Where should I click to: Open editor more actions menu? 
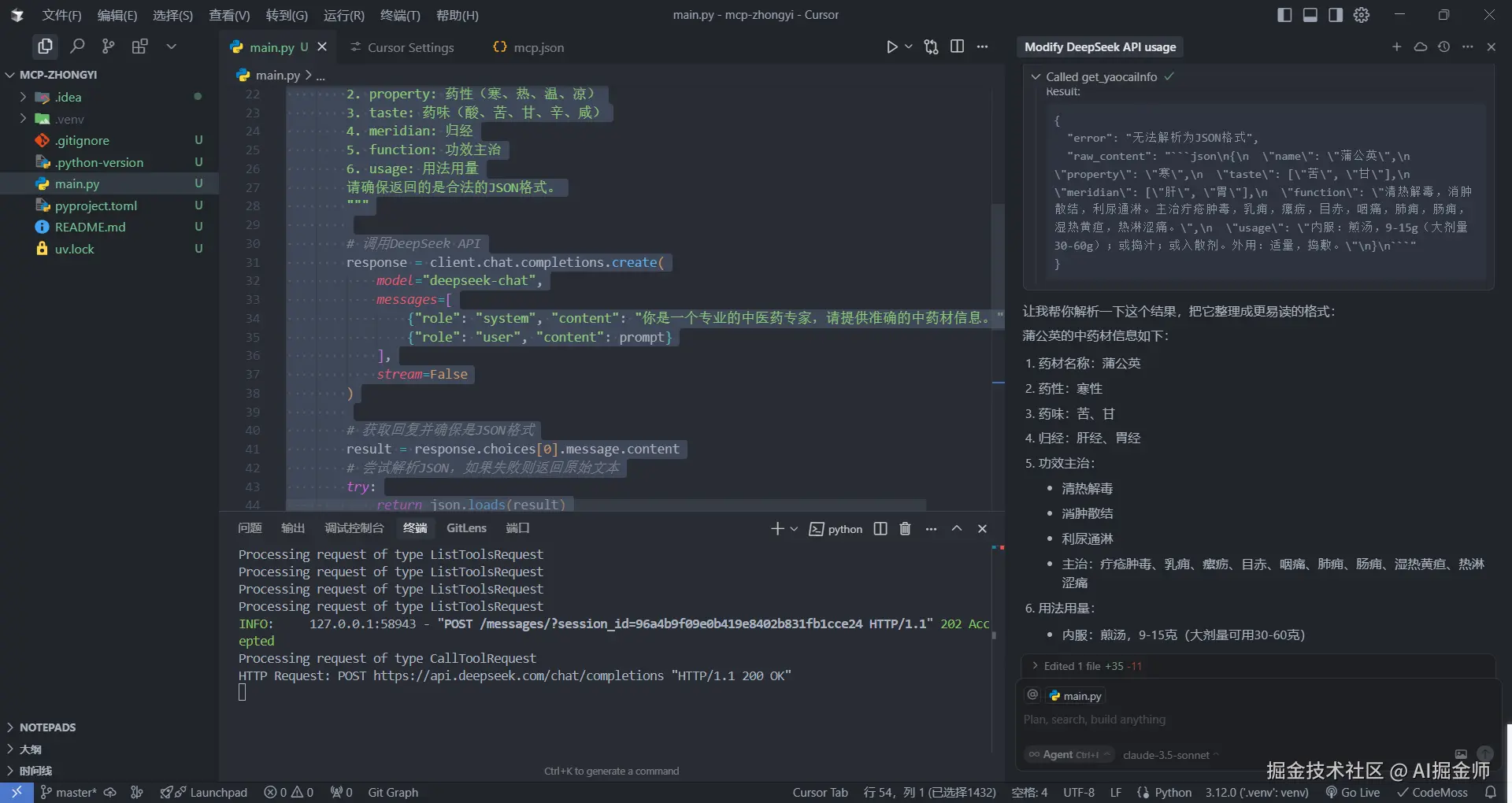(x=982, y=47)
